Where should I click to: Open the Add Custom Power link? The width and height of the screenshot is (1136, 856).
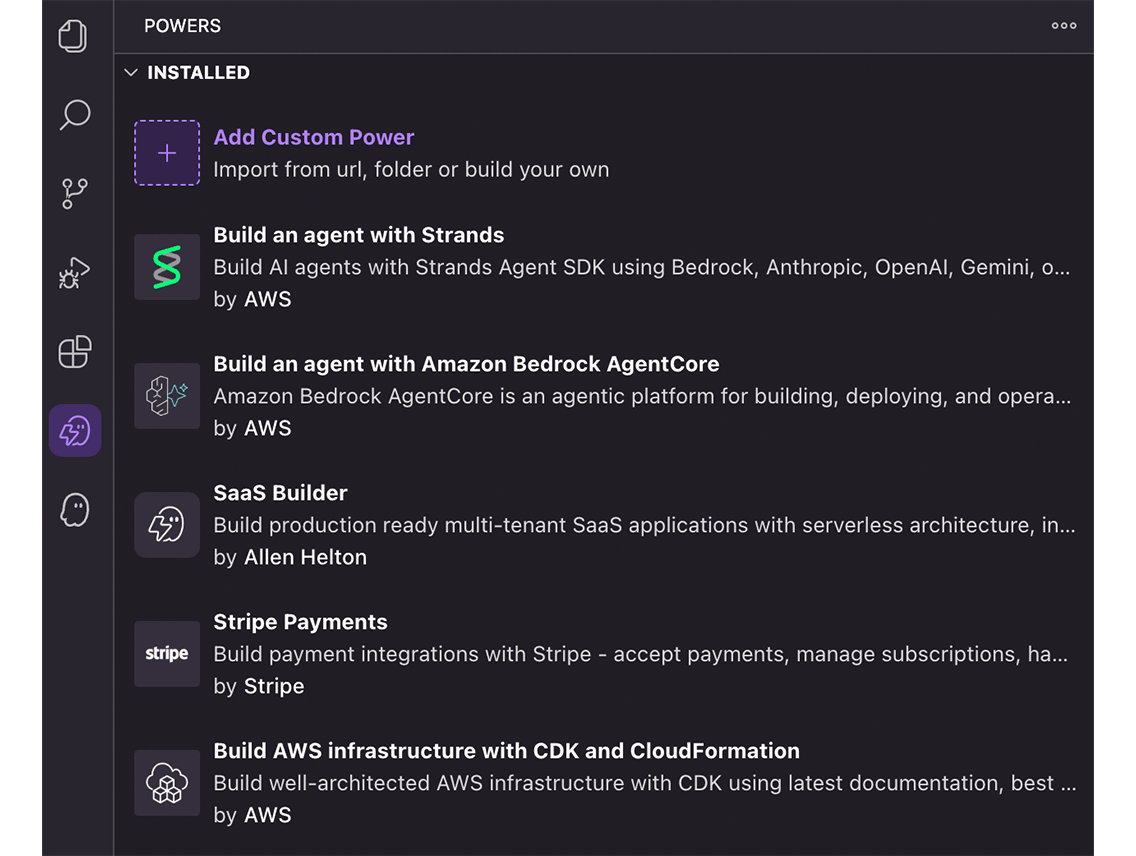tap(314, 137)
